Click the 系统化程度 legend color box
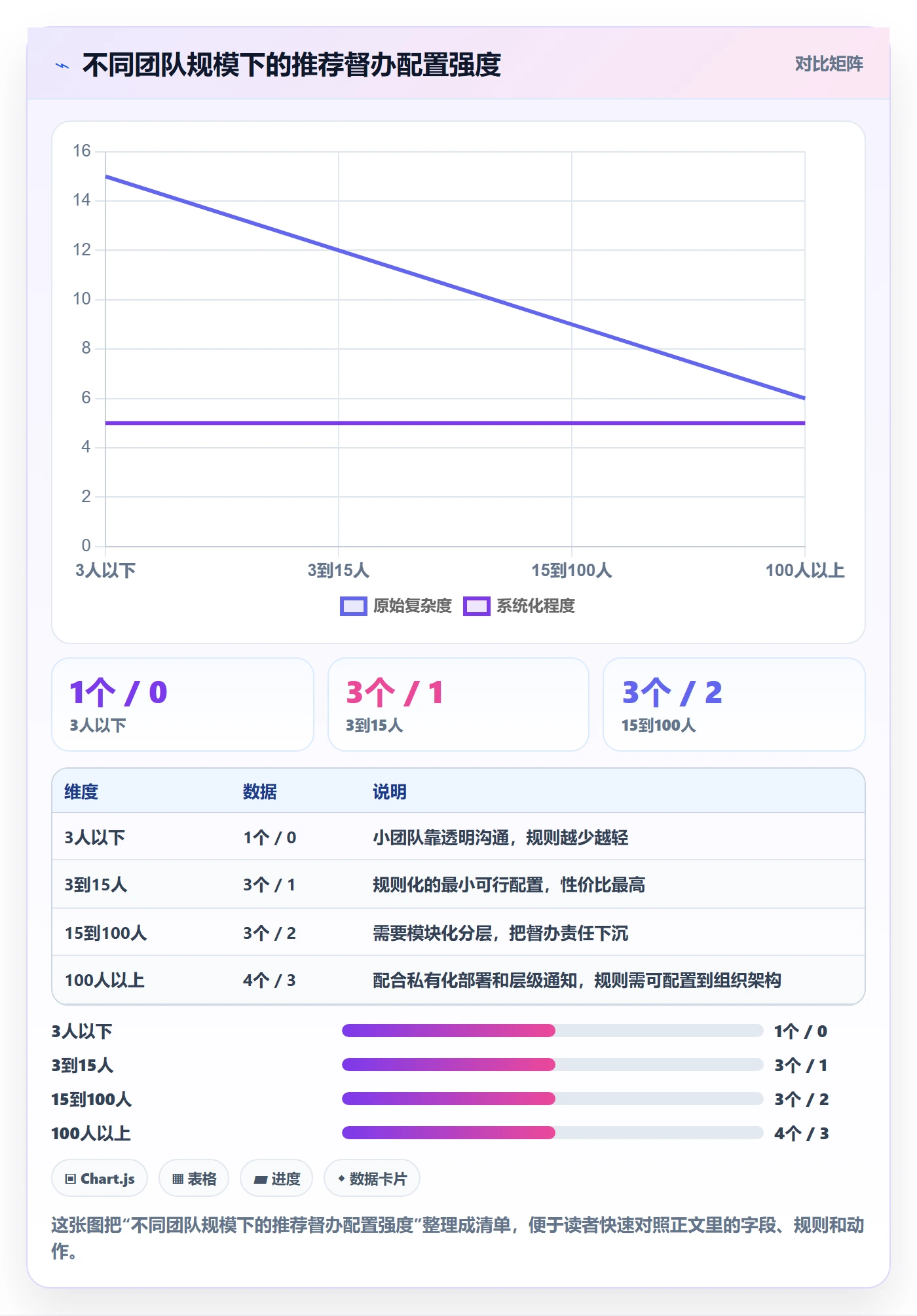 pos(476,606)
